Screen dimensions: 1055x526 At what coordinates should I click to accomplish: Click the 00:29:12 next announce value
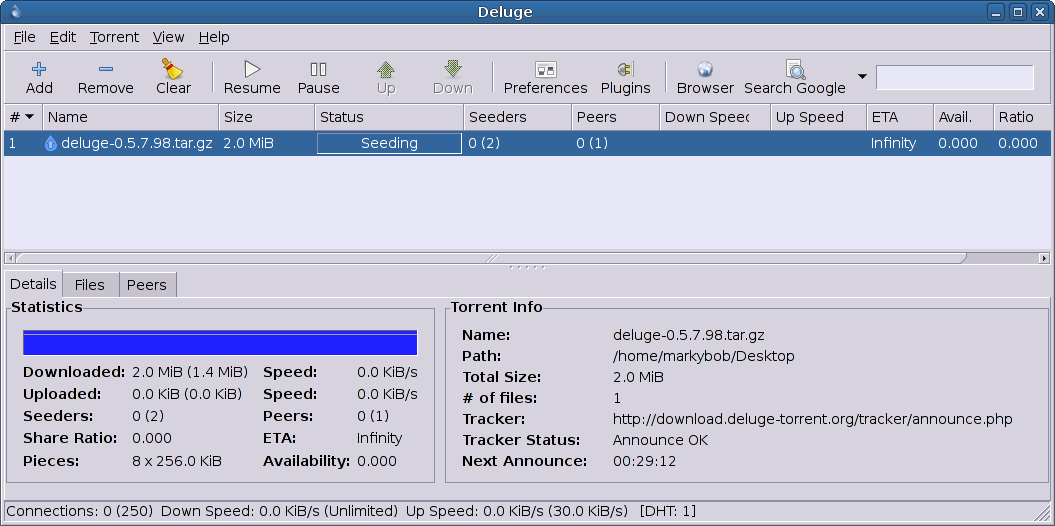pyautogui.click(x=645, y=461)
